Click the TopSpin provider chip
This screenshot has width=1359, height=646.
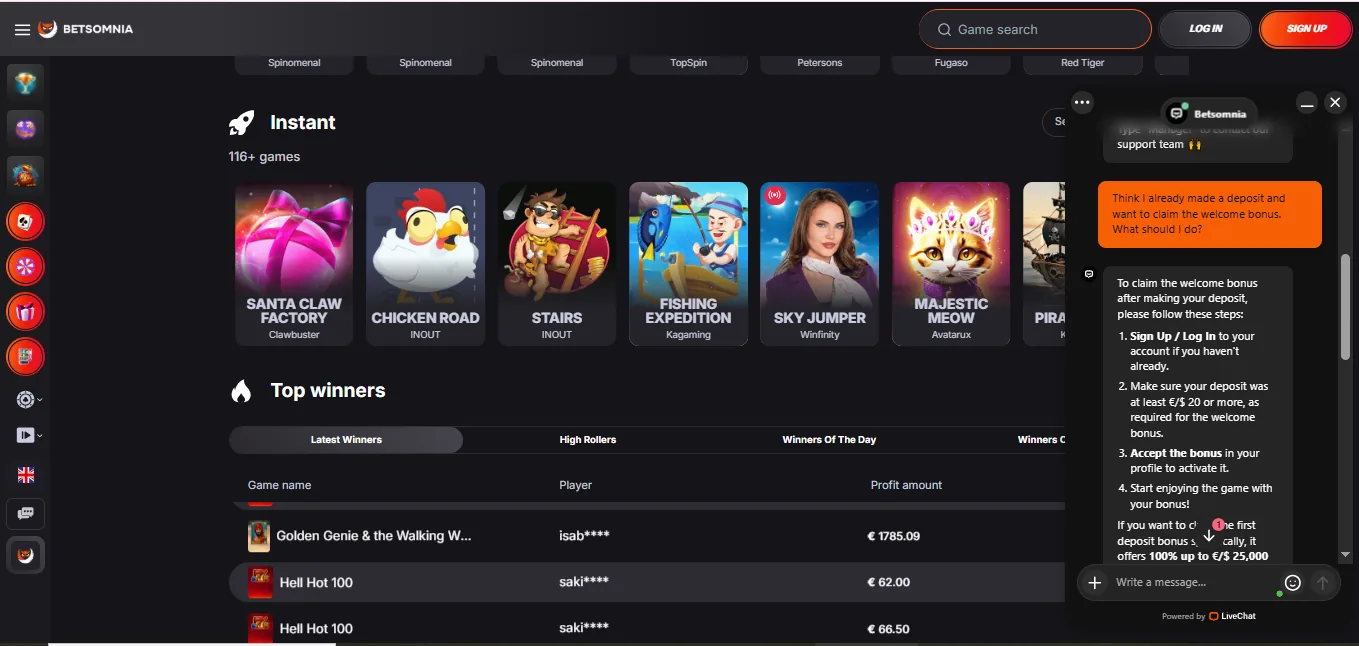tap(688, 63)
